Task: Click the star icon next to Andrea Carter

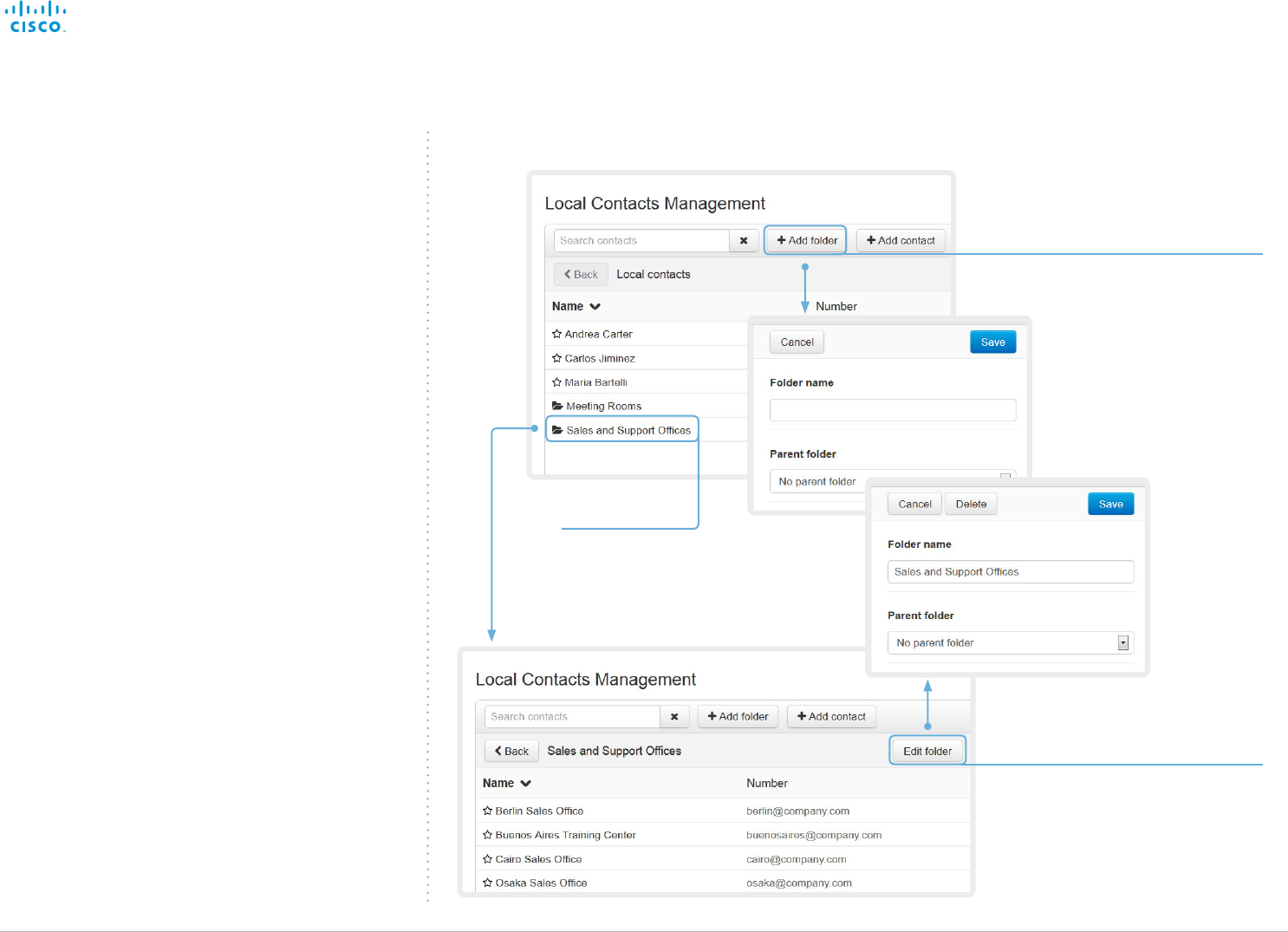Action: click(557, 334)
